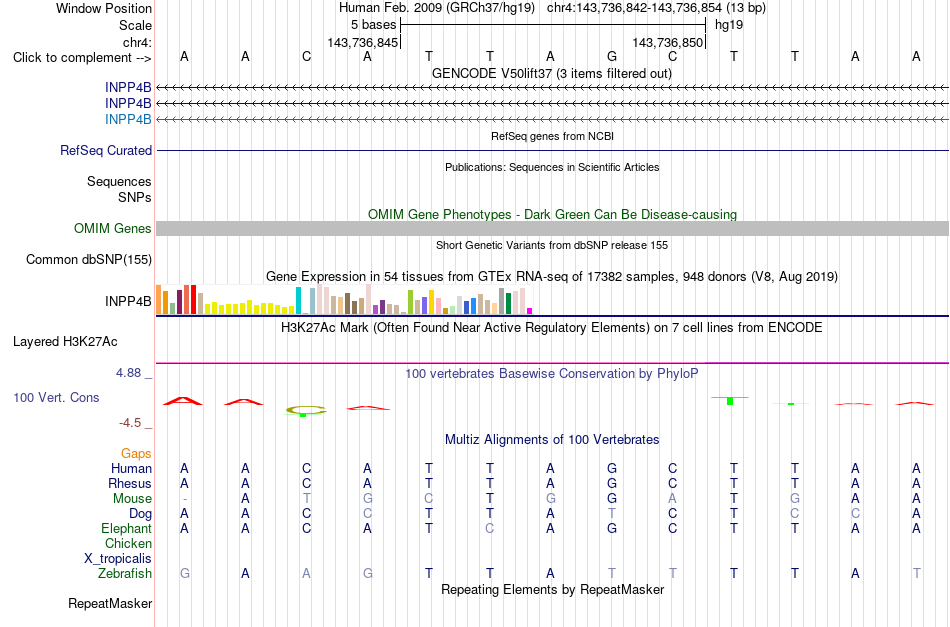Click the 4.88 conservation axis value
This screenshot has height=627, width=950.
128,373
